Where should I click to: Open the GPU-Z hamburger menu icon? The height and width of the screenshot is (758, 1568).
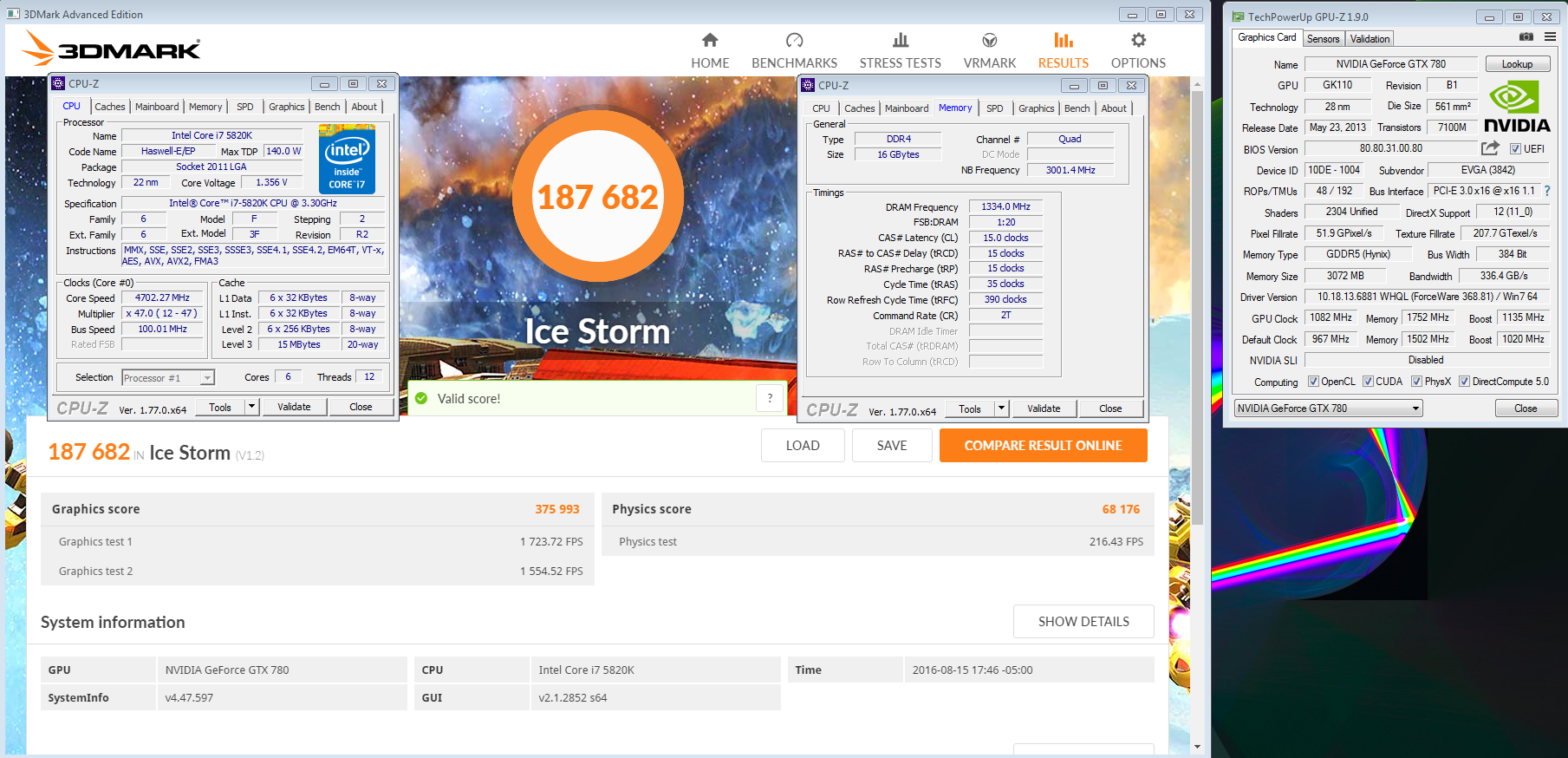[x=1550, y=36]
